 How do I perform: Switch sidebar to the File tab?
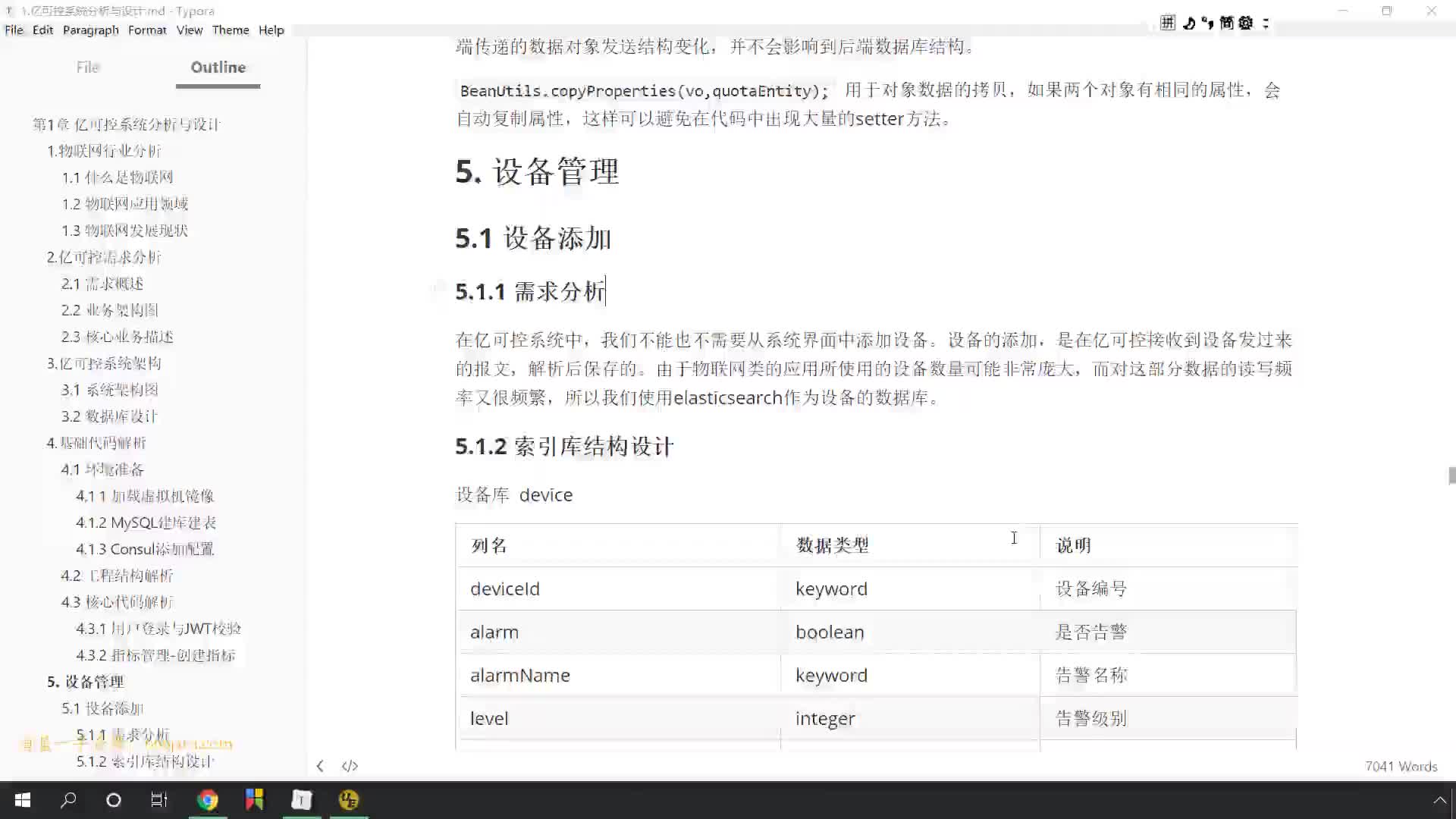click(88, 67)
